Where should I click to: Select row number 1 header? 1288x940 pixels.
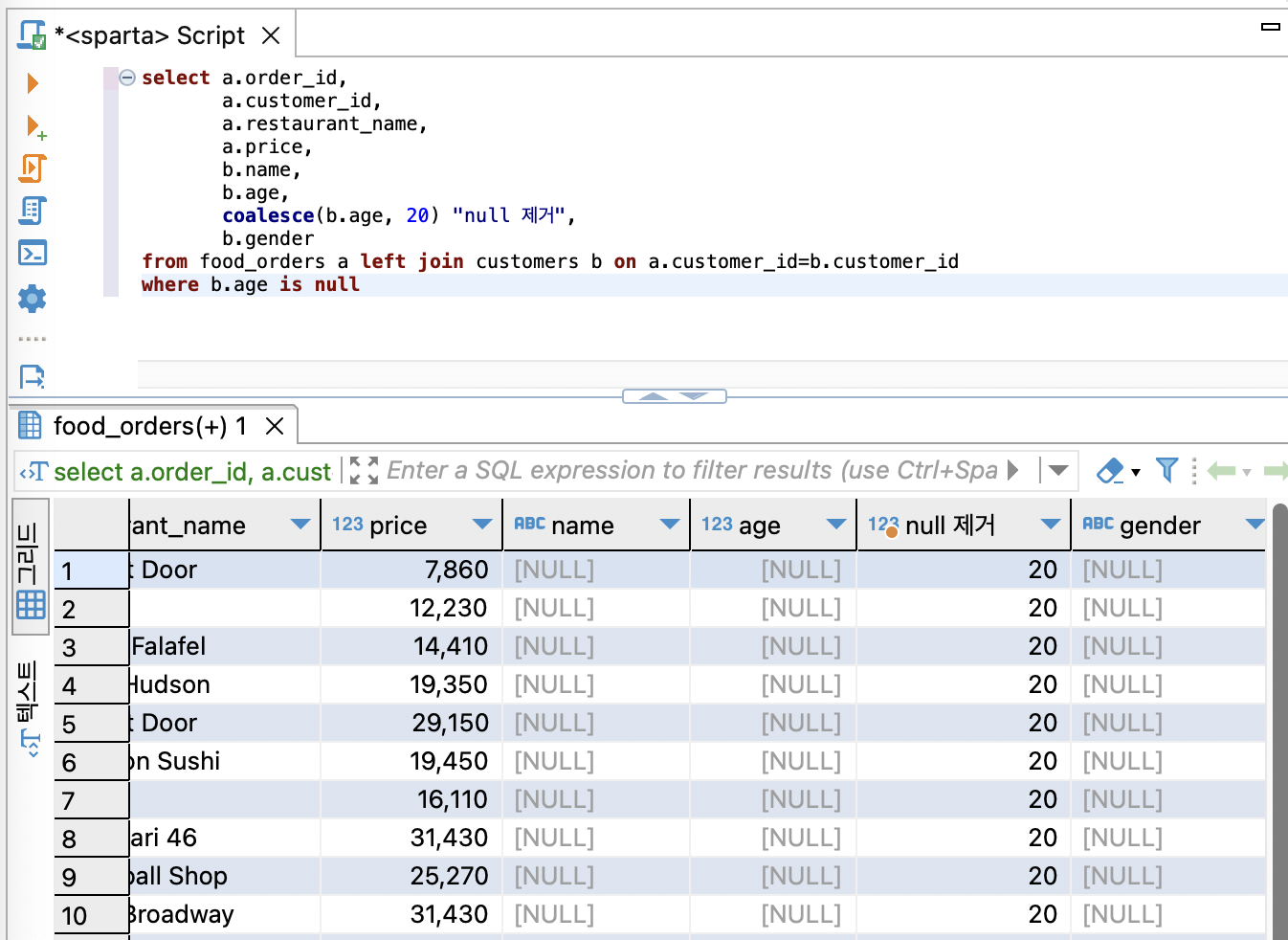click(91, 571)
